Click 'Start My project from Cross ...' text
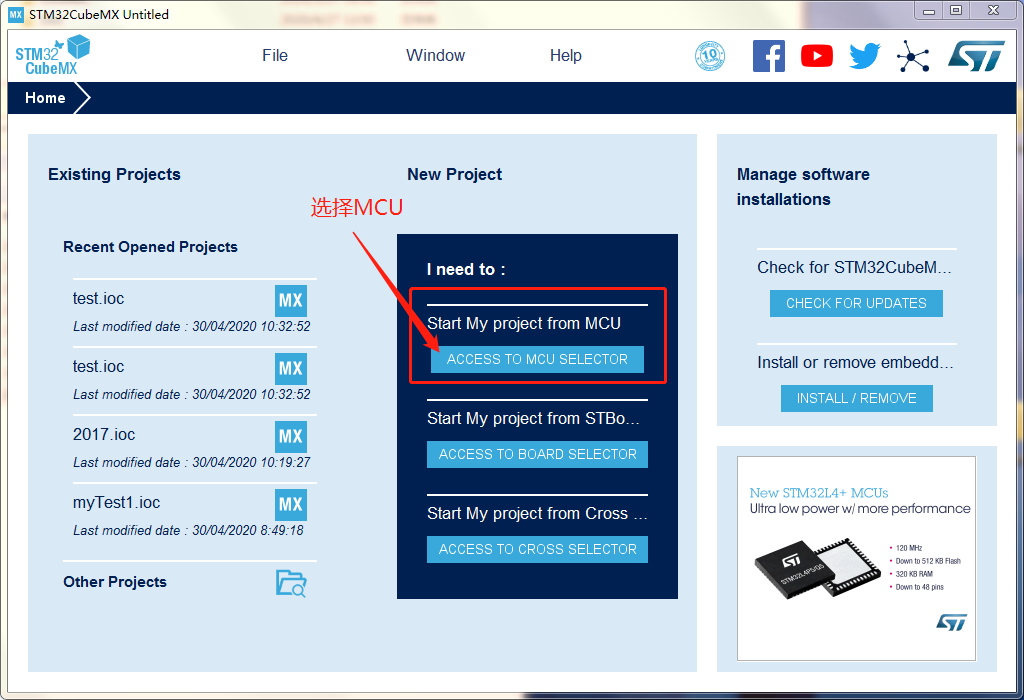Screen dimensions: 1024x700 (537, 513)
